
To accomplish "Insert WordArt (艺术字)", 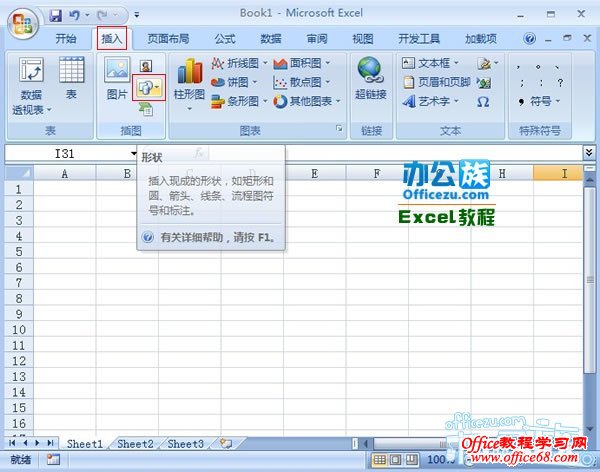I will tap(430, 101).
